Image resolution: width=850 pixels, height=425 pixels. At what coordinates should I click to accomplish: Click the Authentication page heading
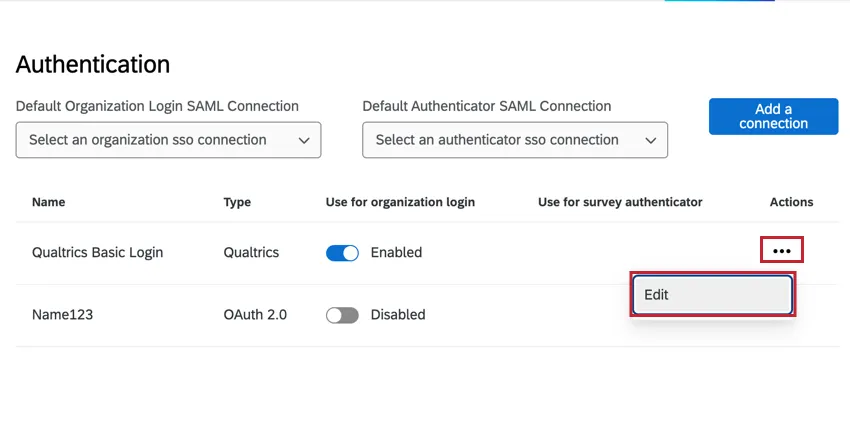tap(93, 65)
